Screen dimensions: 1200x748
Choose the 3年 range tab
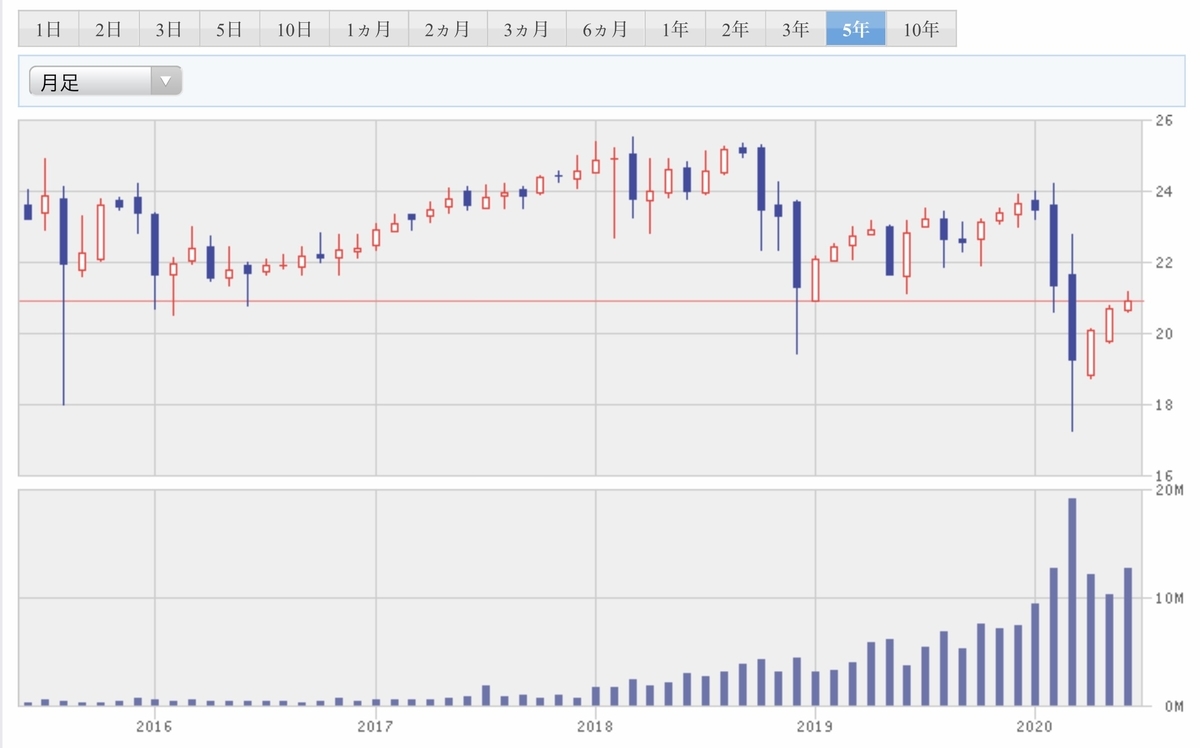tap(795, 29)
